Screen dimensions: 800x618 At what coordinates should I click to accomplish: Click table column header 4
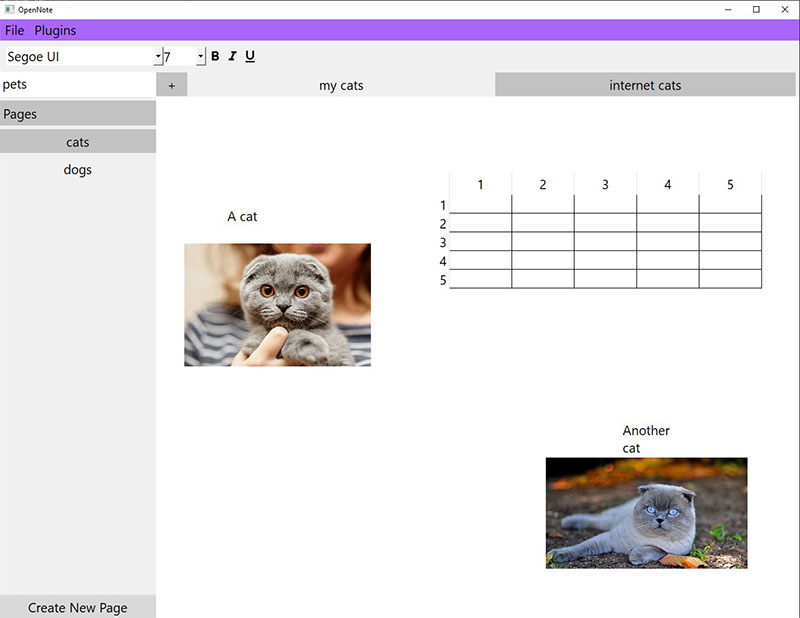[667, 184]
